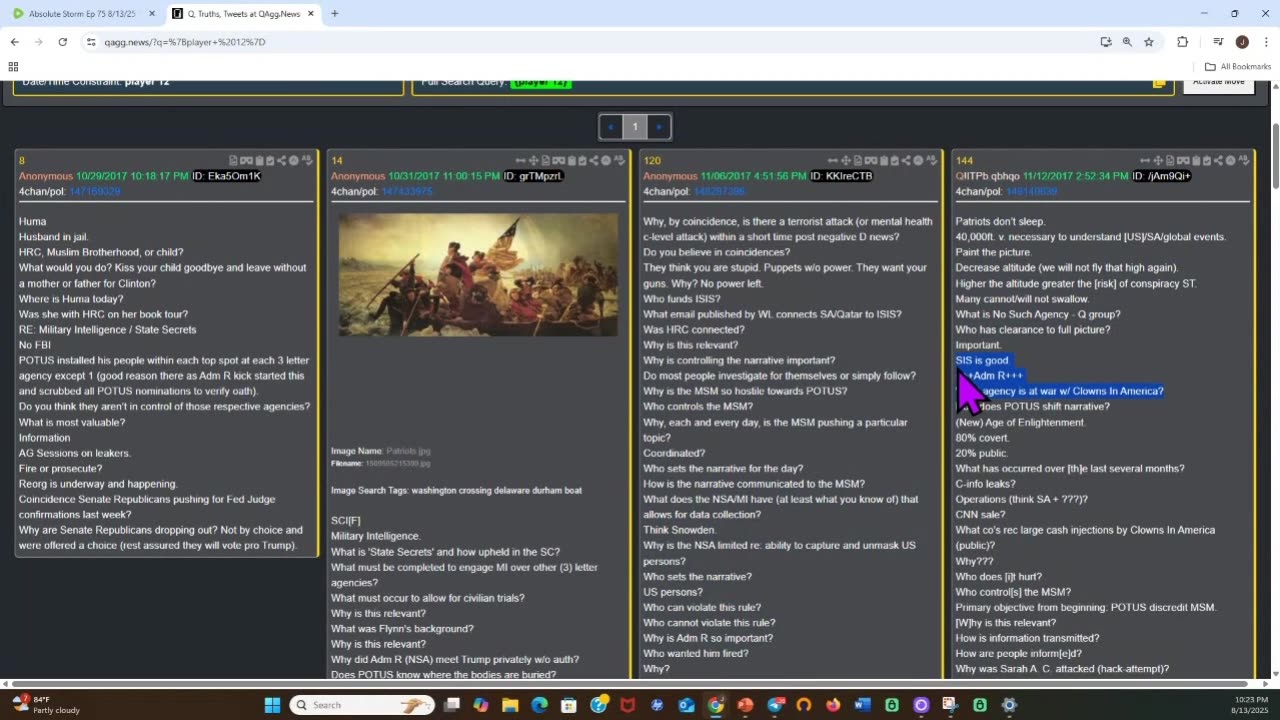Open Microsoft Word from the taskbar

click(x=862, y=705)
